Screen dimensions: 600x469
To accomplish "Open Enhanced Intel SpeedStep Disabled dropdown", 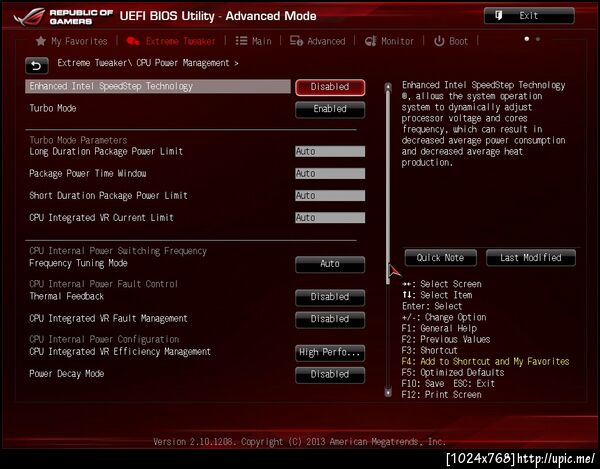I will pyautogui.click(x=330, y=87).
